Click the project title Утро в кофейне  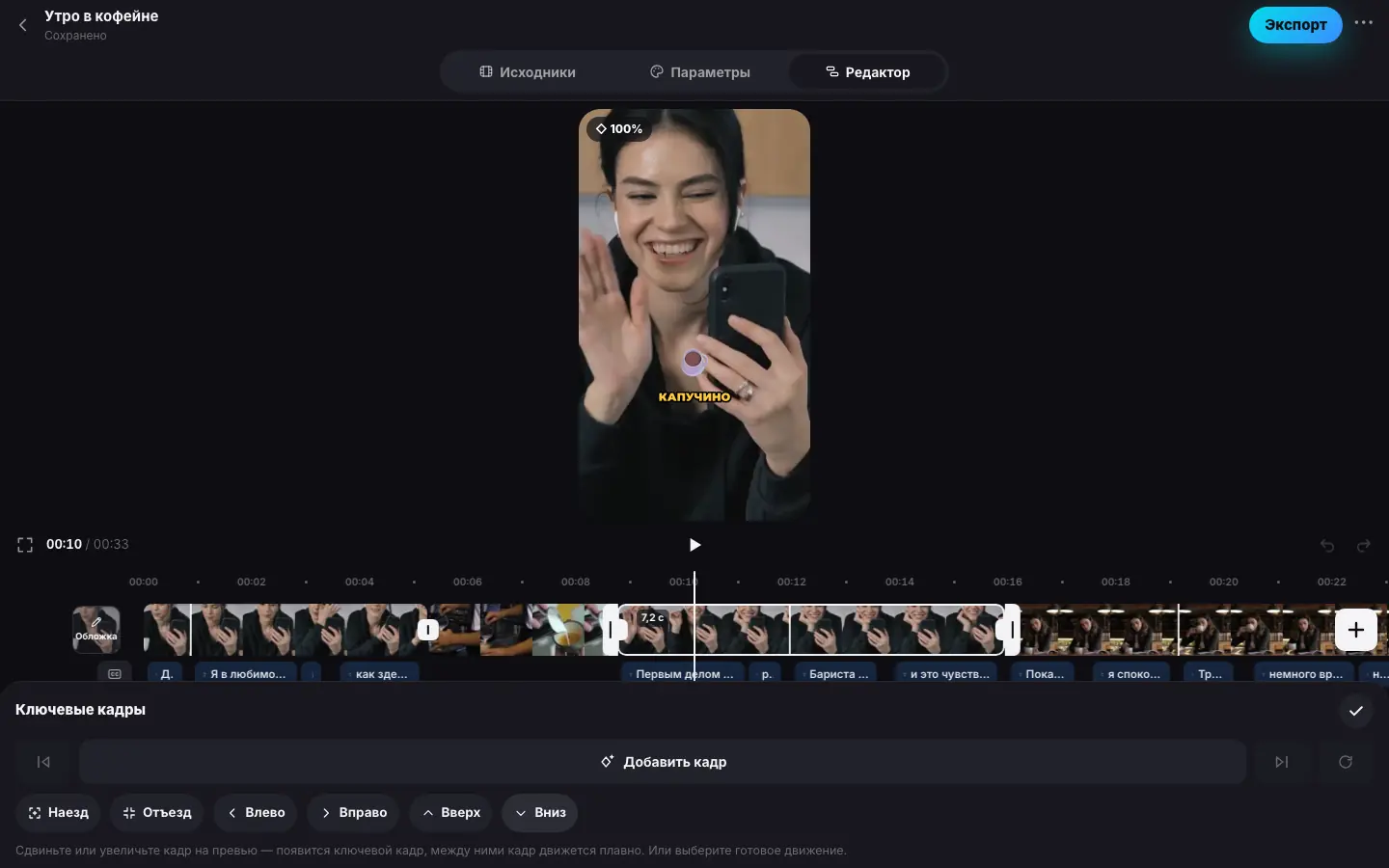tap(101, 16)
